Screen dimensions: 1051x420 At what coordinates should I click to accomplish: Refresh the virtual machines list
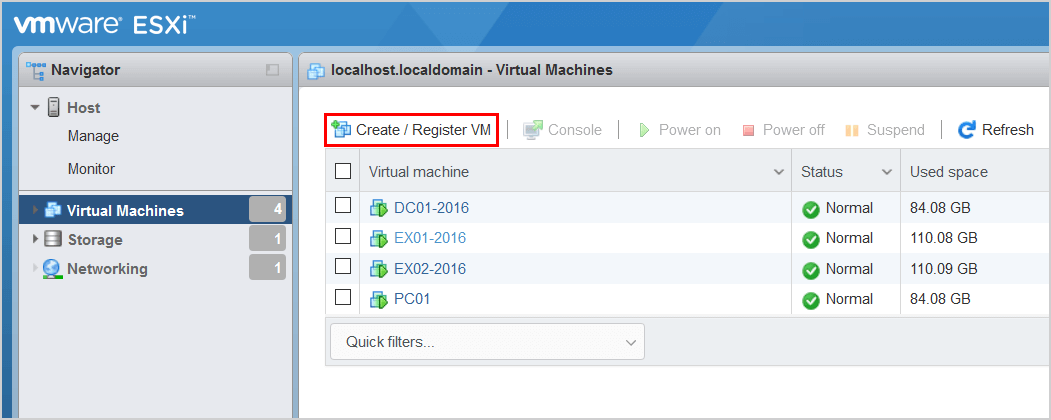(x=996, y=130)
